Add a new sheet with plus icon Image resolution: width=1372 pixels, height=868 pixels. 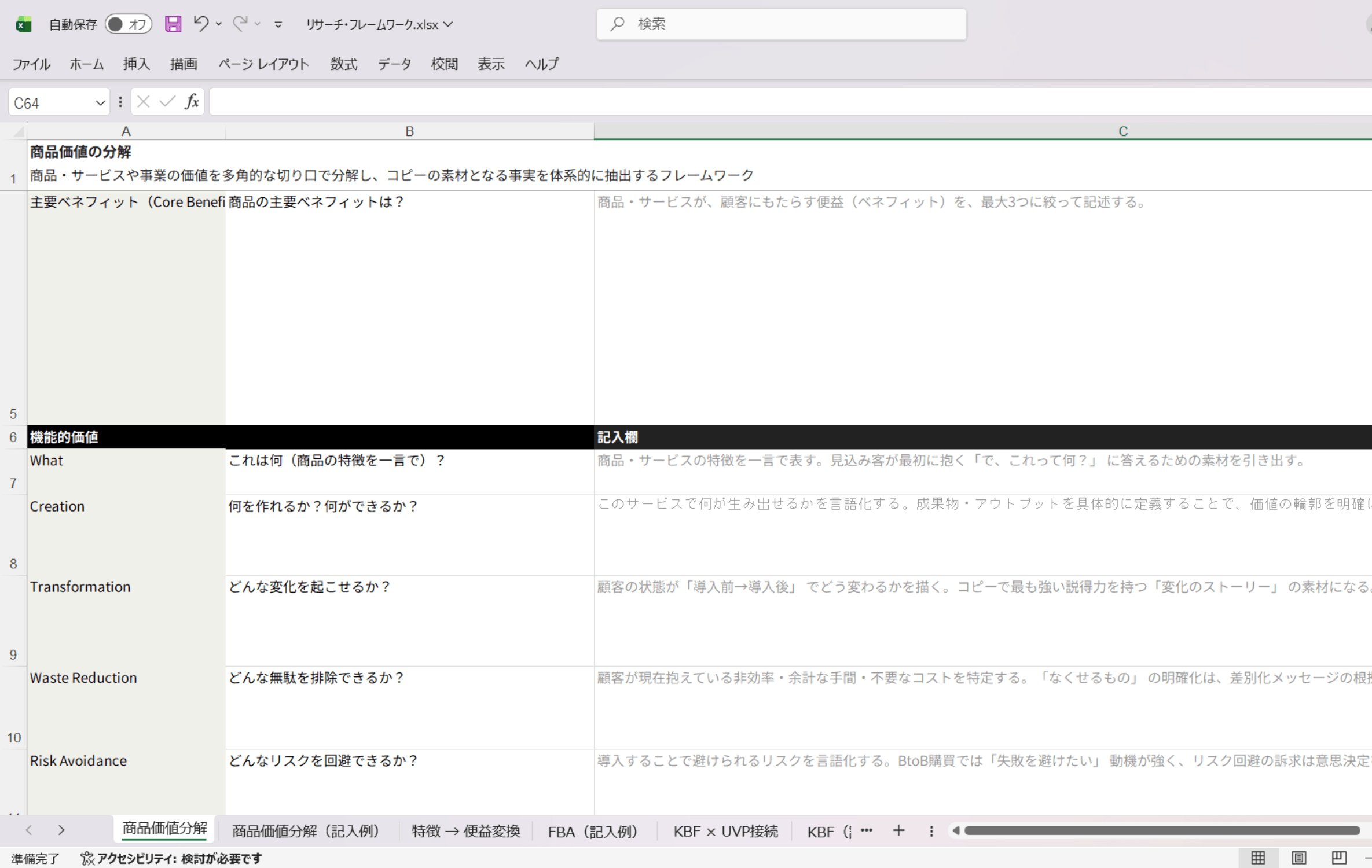point(898,831)
